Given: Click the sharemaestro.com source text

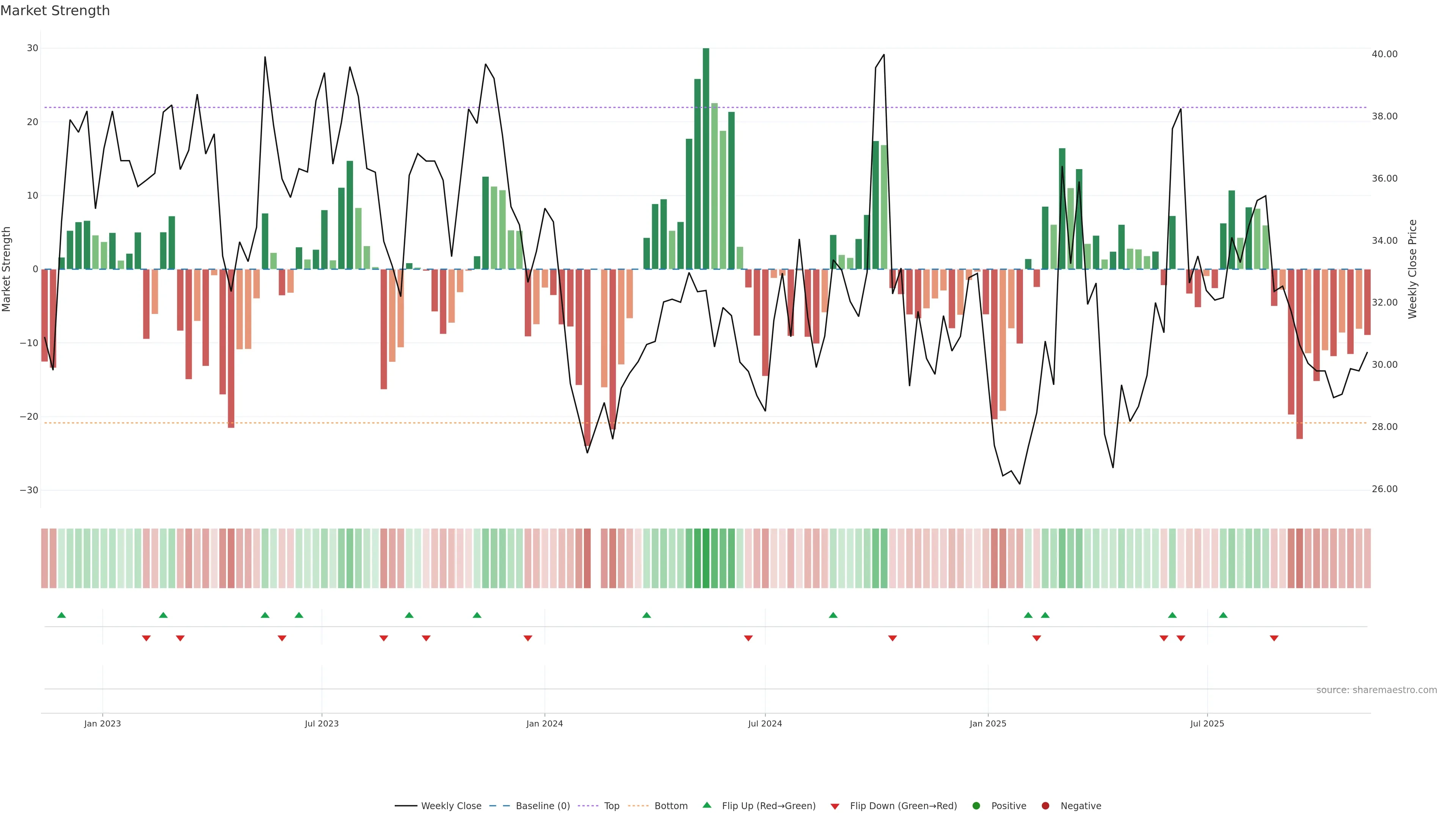Looking at the screenshot, I should [x=1376, y=690].
